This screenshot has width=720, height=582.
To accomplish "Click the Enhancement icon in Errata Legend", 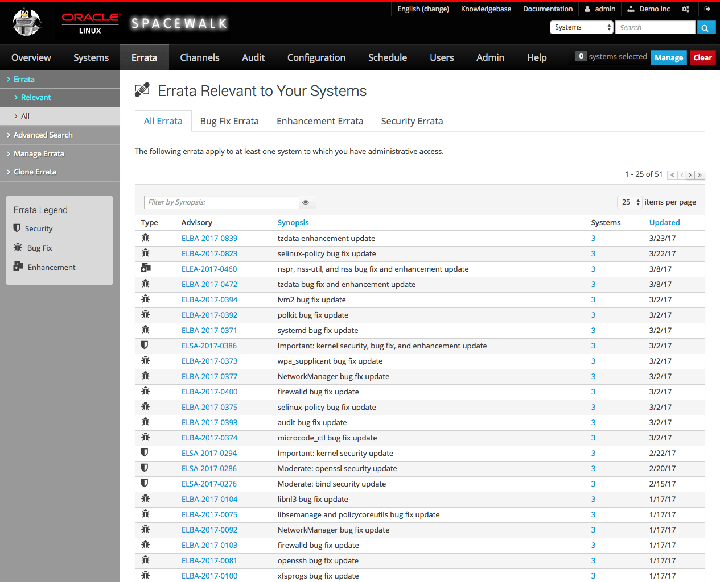I will pos(18,266).
